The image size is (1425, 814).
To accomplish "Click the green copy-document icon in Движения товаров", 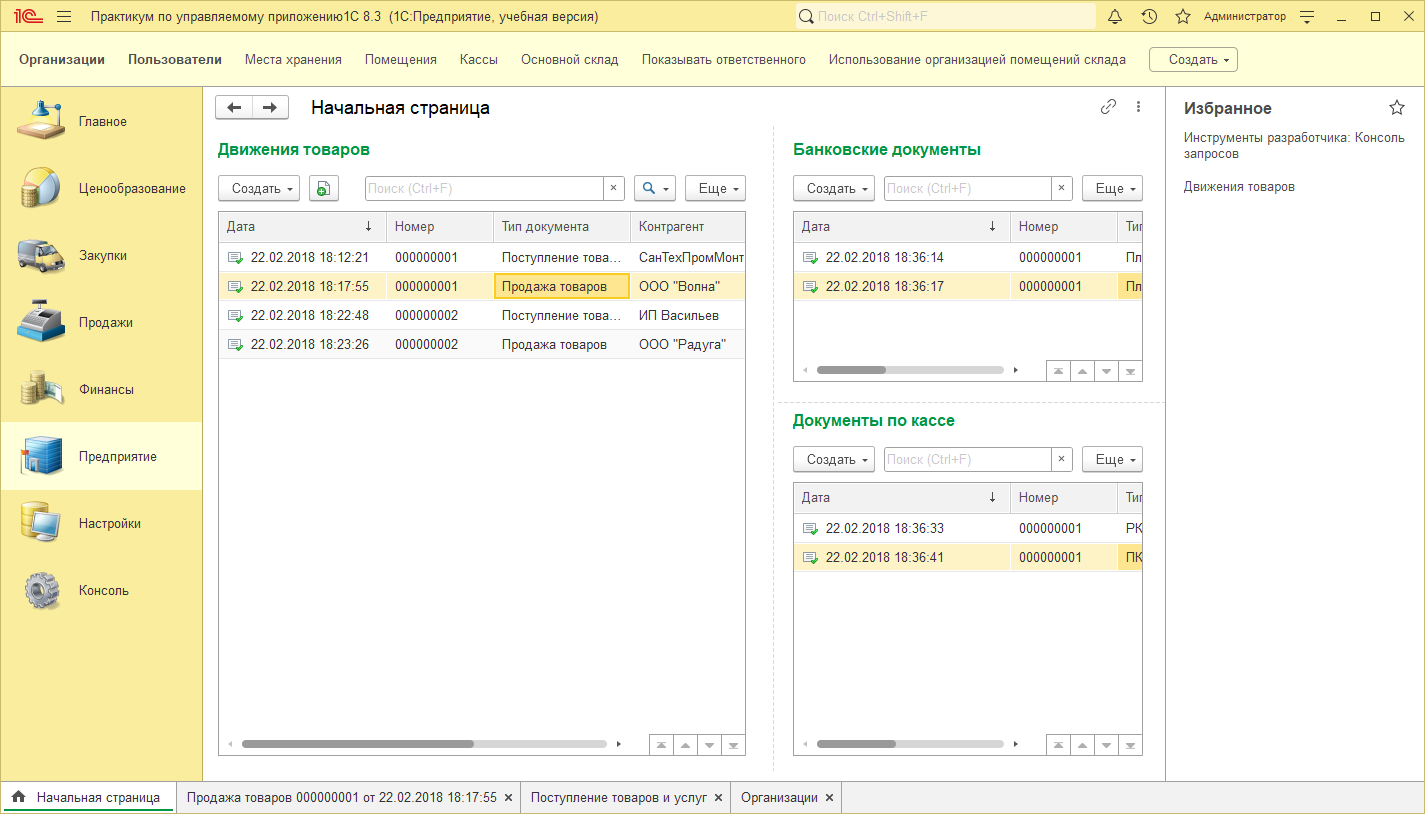I will coord(324,188).
